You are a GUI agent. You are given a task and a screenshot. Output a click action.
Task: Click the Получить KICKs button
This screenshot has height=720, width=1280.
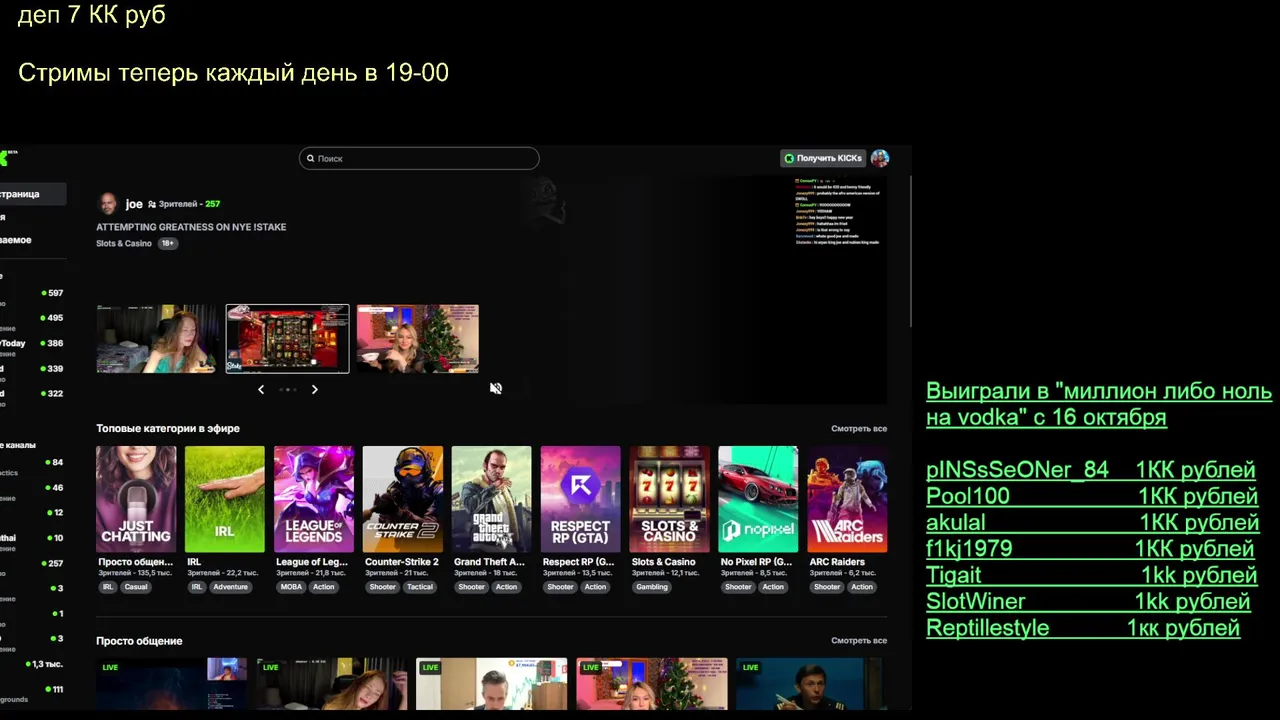(x=822, y=158)
